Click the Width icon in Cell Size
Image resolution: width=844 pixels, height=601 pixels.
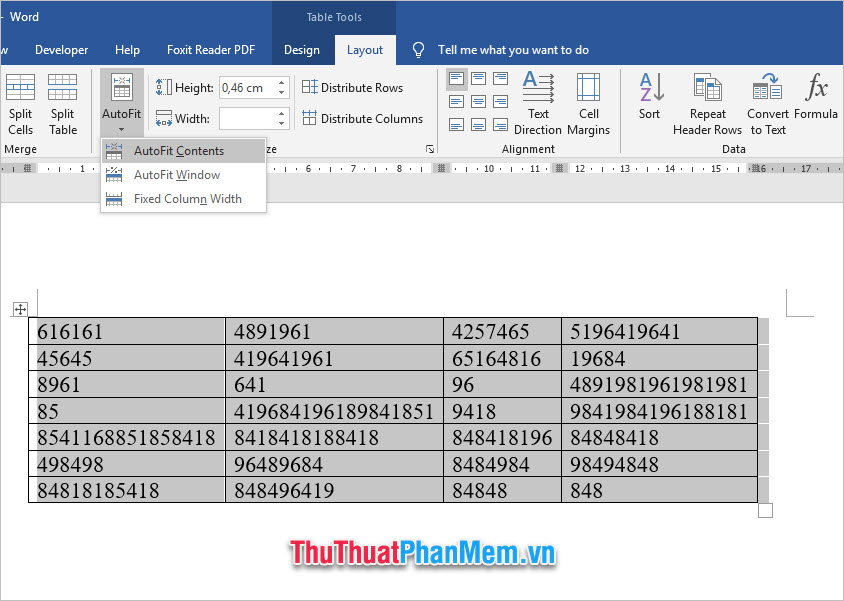(x=164, y=118)
